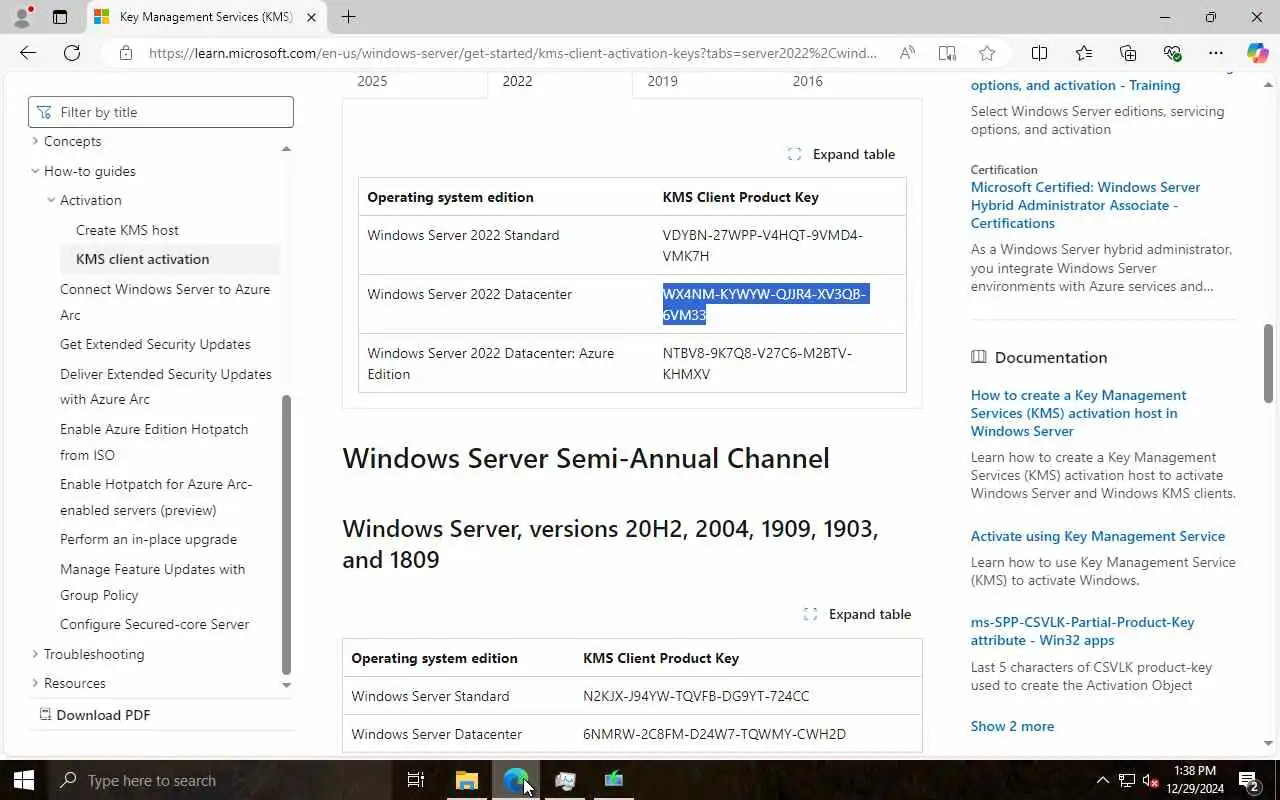Focus the Filter by title field
The height and width of the screenshot is (800, 1280).
tap(161, 112)
